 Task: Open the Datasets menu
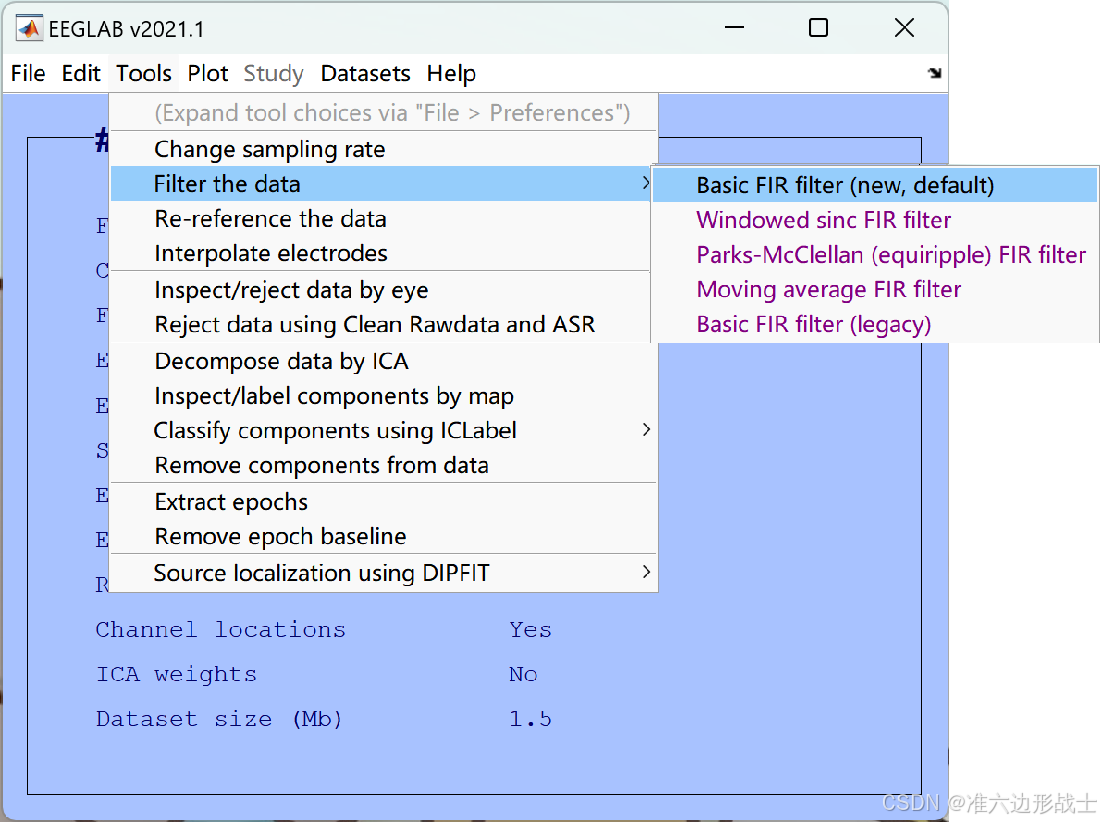pyautogui.click(x=365, y=73)
